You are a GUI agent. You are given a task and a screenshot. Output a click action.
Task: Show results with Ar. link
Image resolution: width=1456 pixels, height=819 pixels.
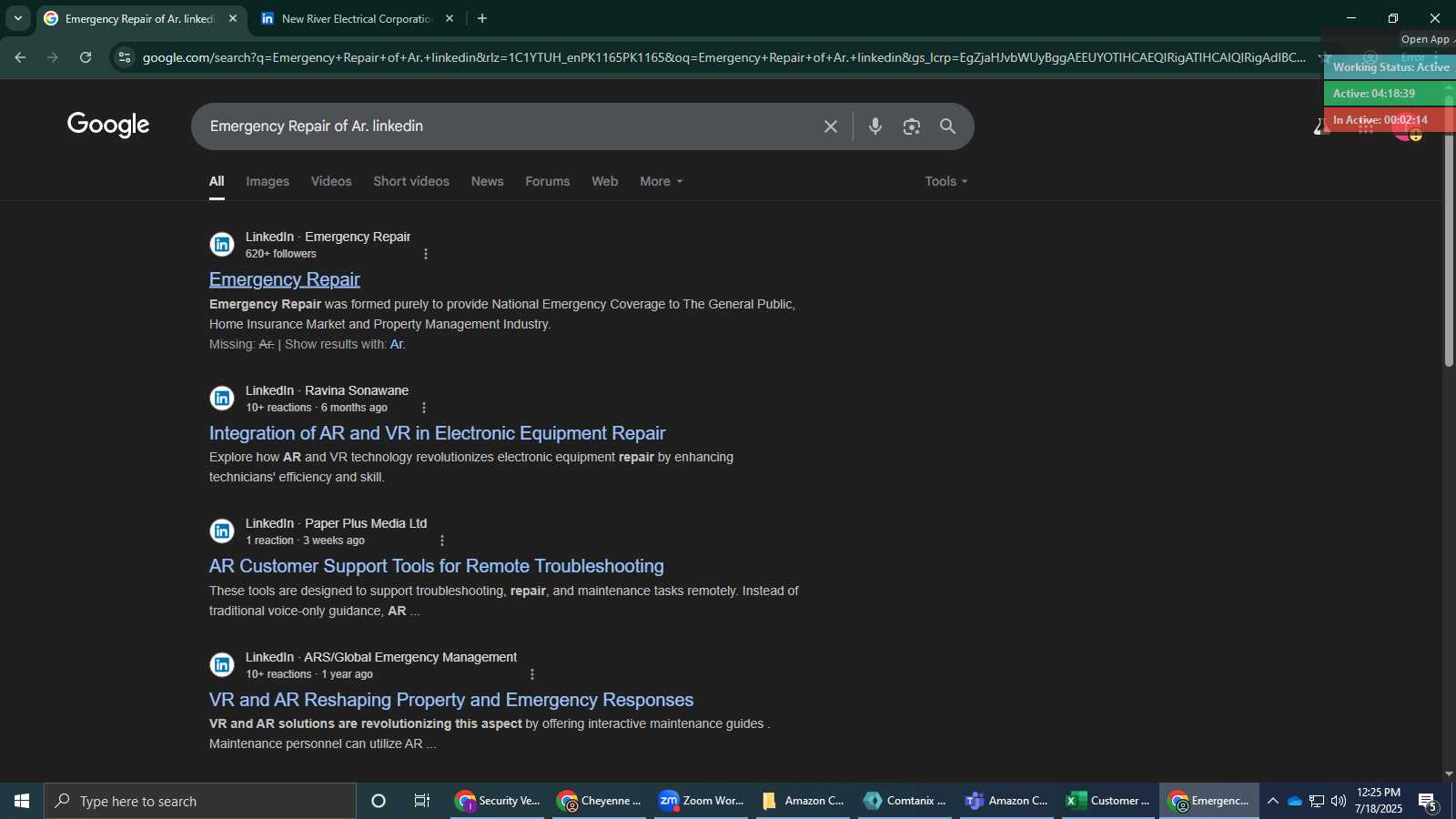point(398,344)
